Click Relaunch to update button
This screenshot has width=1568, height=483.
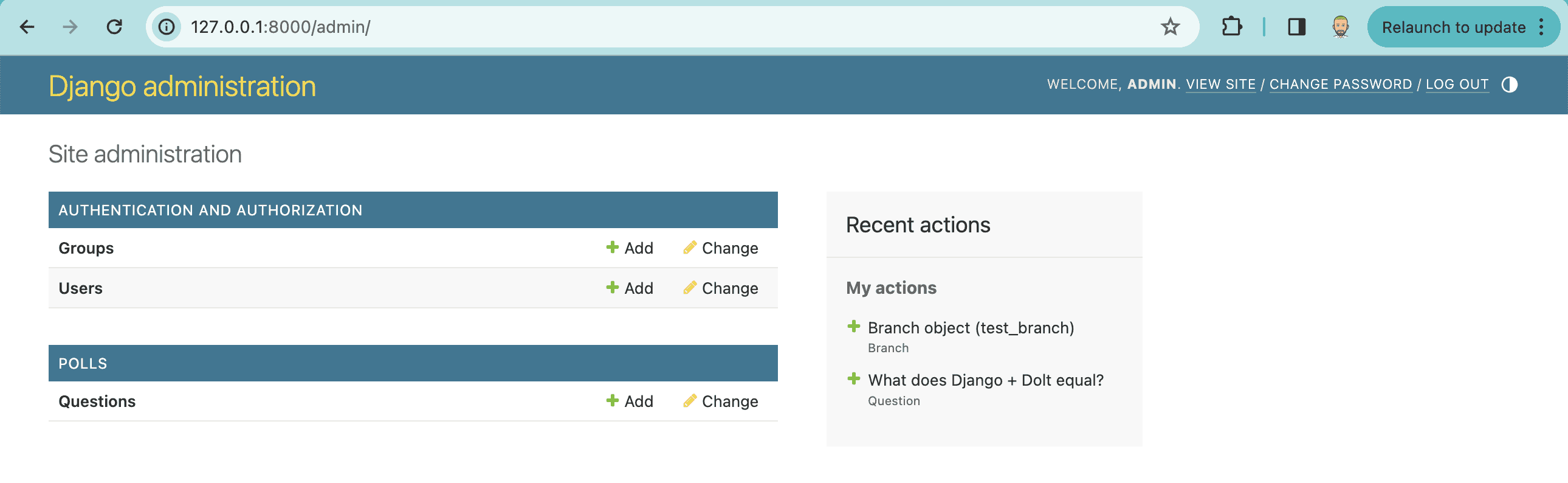pos(1454,27)
